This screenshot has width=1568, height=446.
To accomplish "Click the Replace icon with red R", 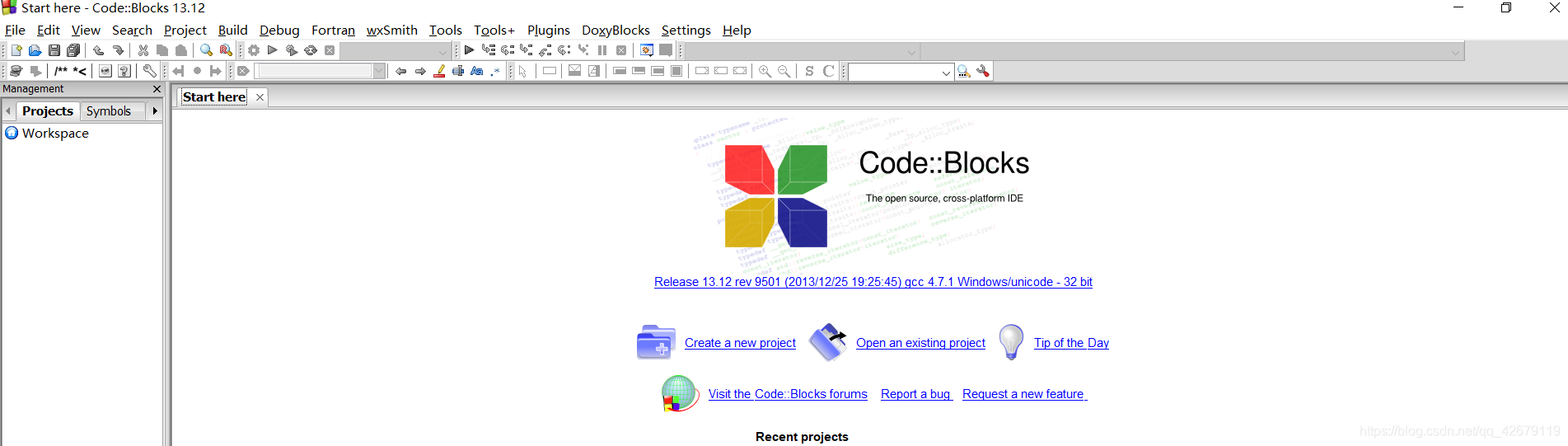I will click(x=226, y=50).
